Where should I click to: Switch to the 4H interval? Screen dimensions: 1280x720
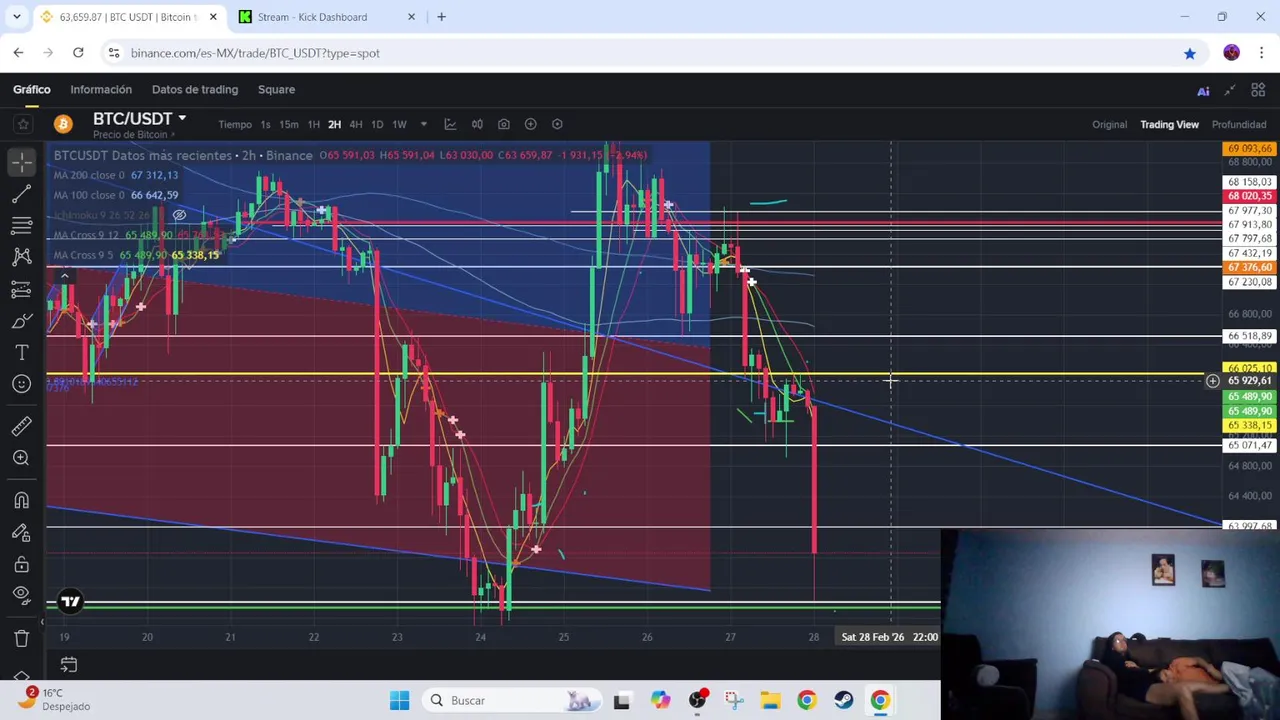[355, 124]
